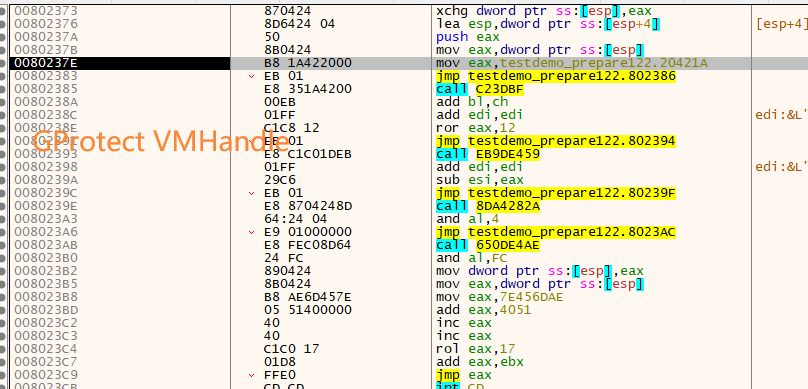Image resolution: width=808 pixels, height=389 pixels.
Task: Toggle breakpoint dot beside address 008023C9
Action: [3, 375]
